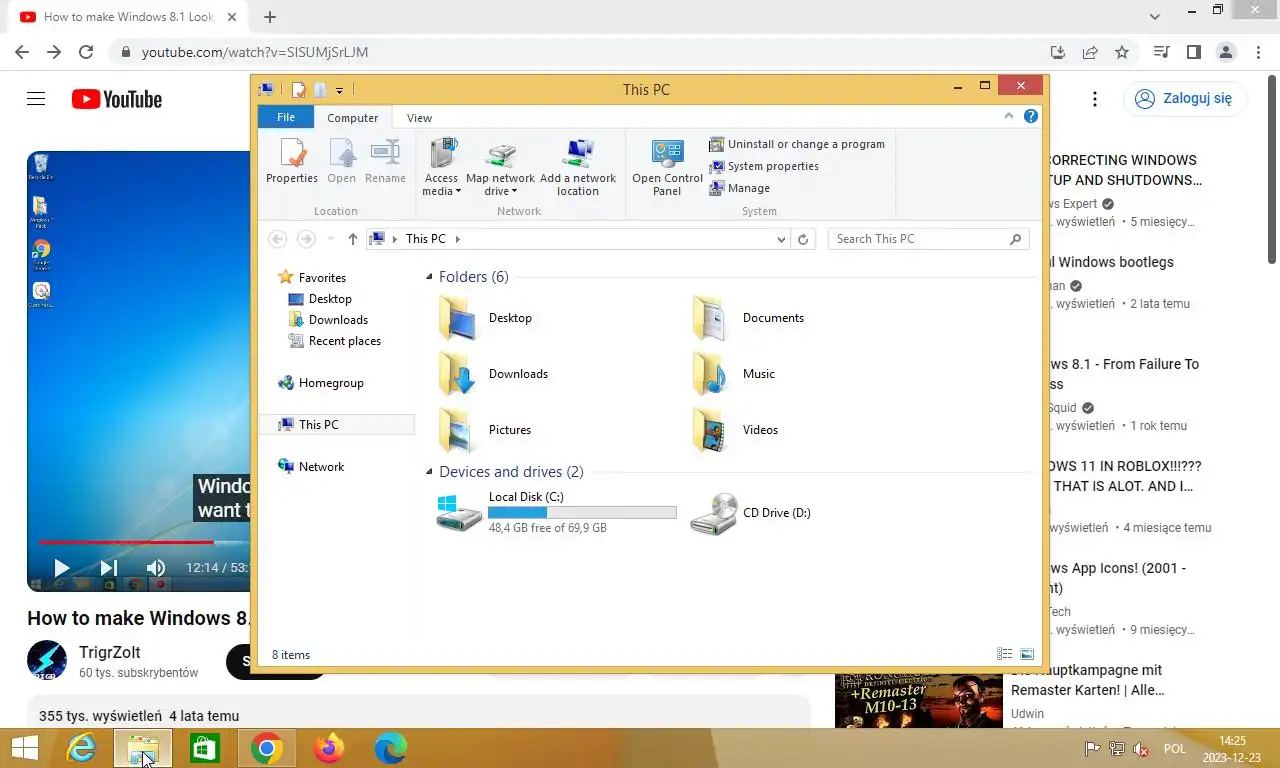Screen dimensions: 1280x768
Task: Click the Search This PC field
Action: tap(928, 239)
